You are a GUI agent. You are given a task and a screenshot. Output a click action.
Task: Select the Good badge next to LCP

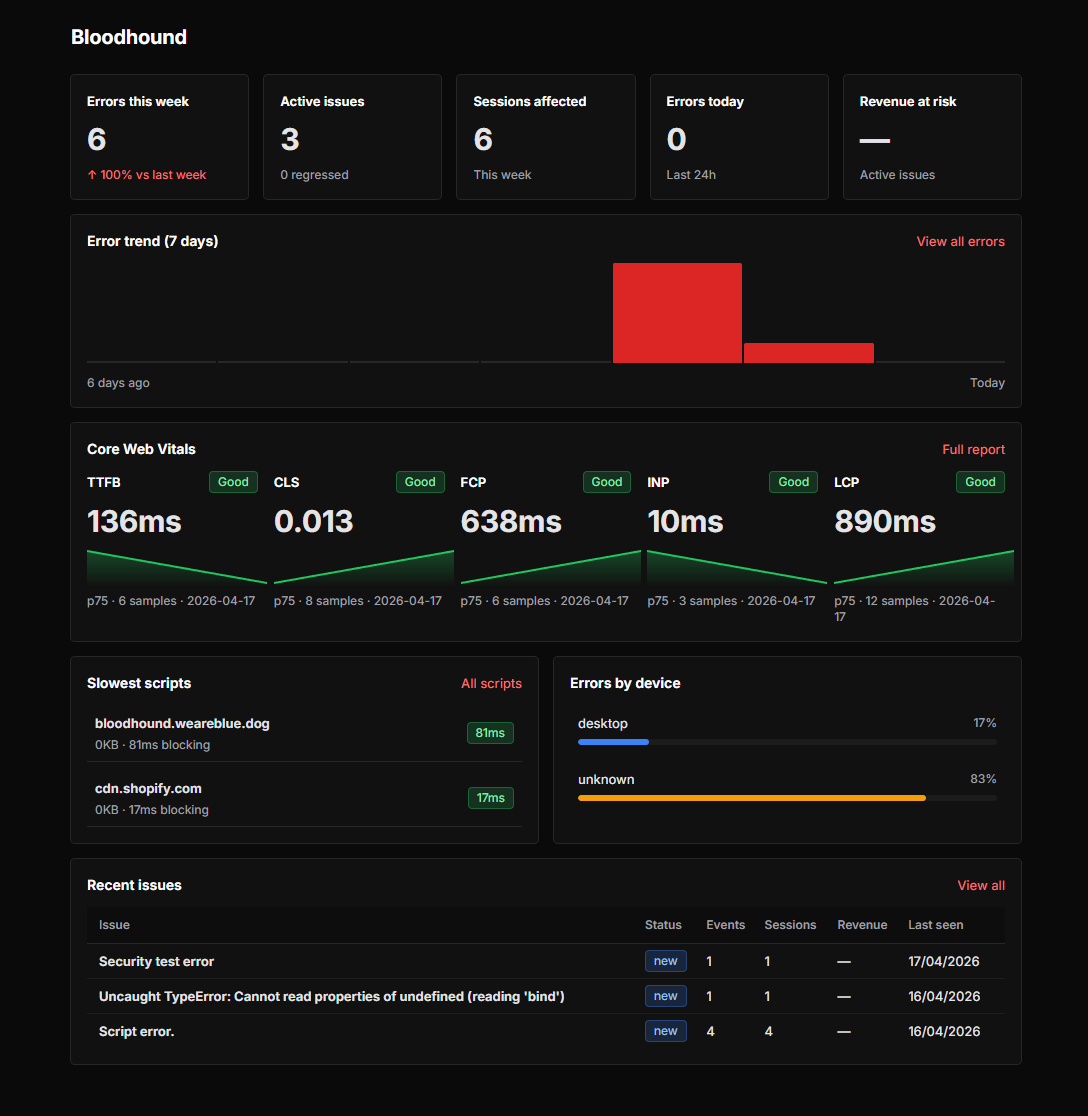[980, 482]
